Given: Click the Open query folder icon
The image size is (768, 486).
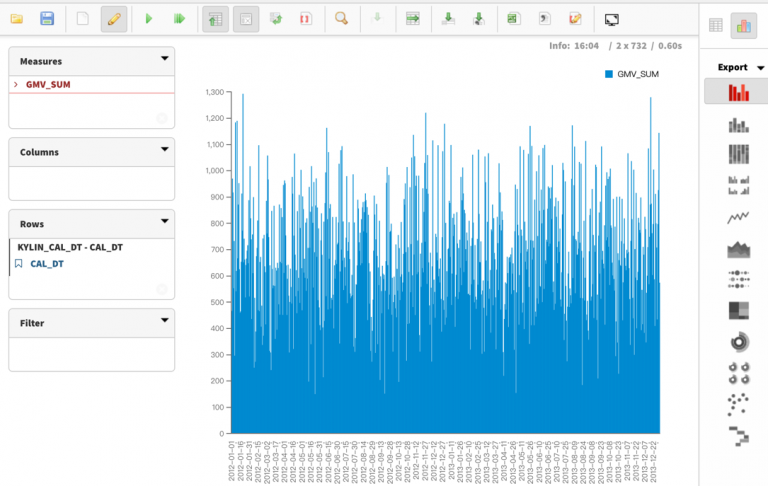Looking at the screenshot, I should pyautogui.click(x=17, y=18).
